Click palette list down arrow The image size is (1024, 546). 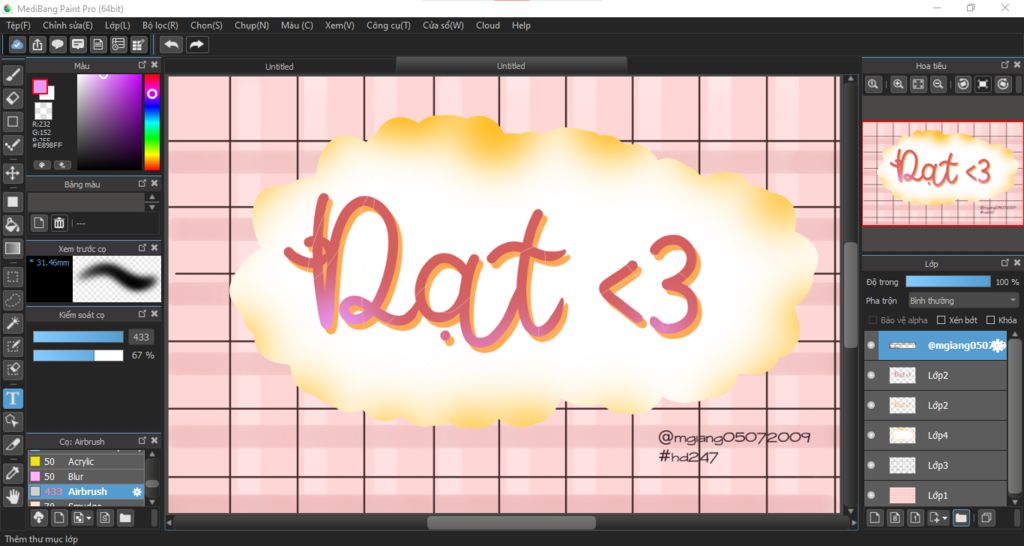[152, 207]
